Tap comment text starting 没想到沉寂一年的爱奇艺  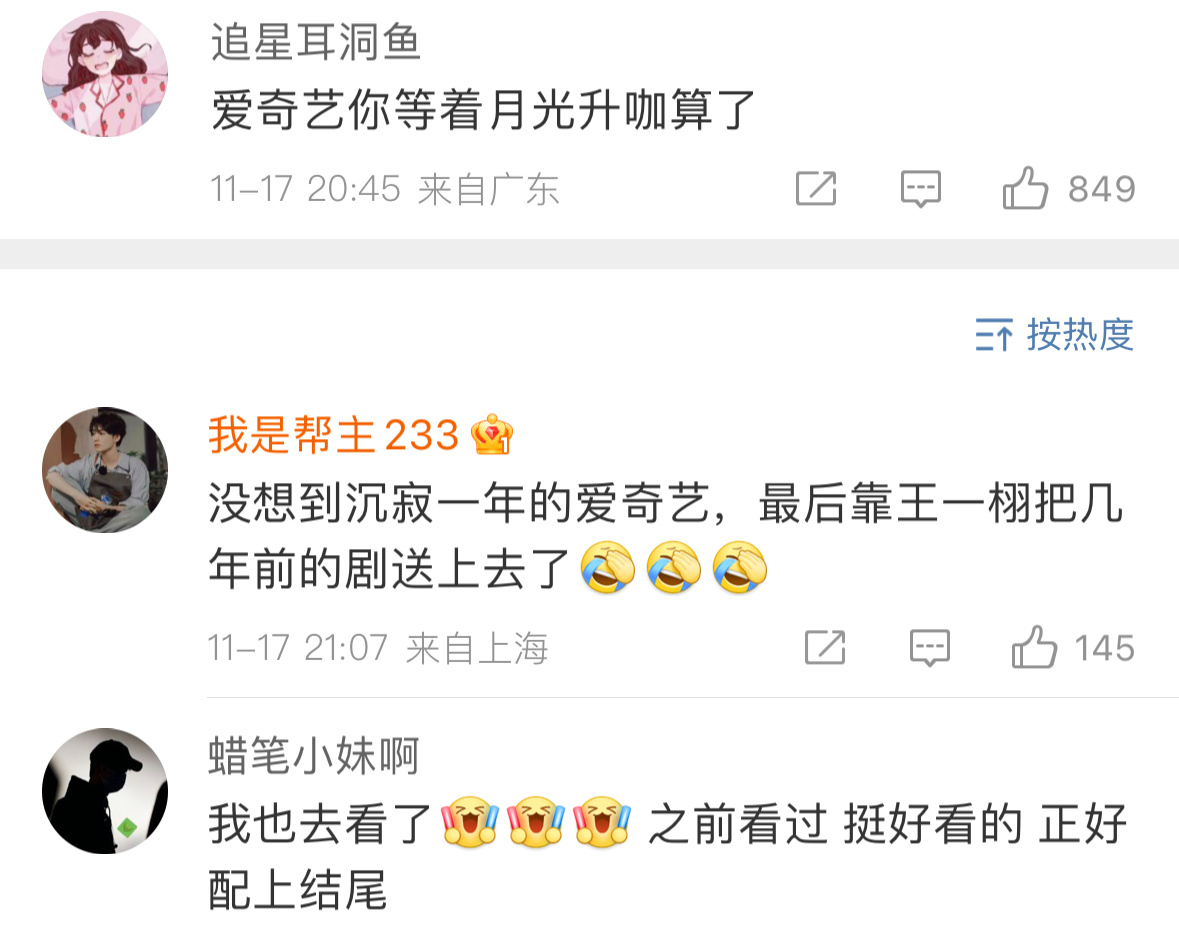[x=666, y=536]
